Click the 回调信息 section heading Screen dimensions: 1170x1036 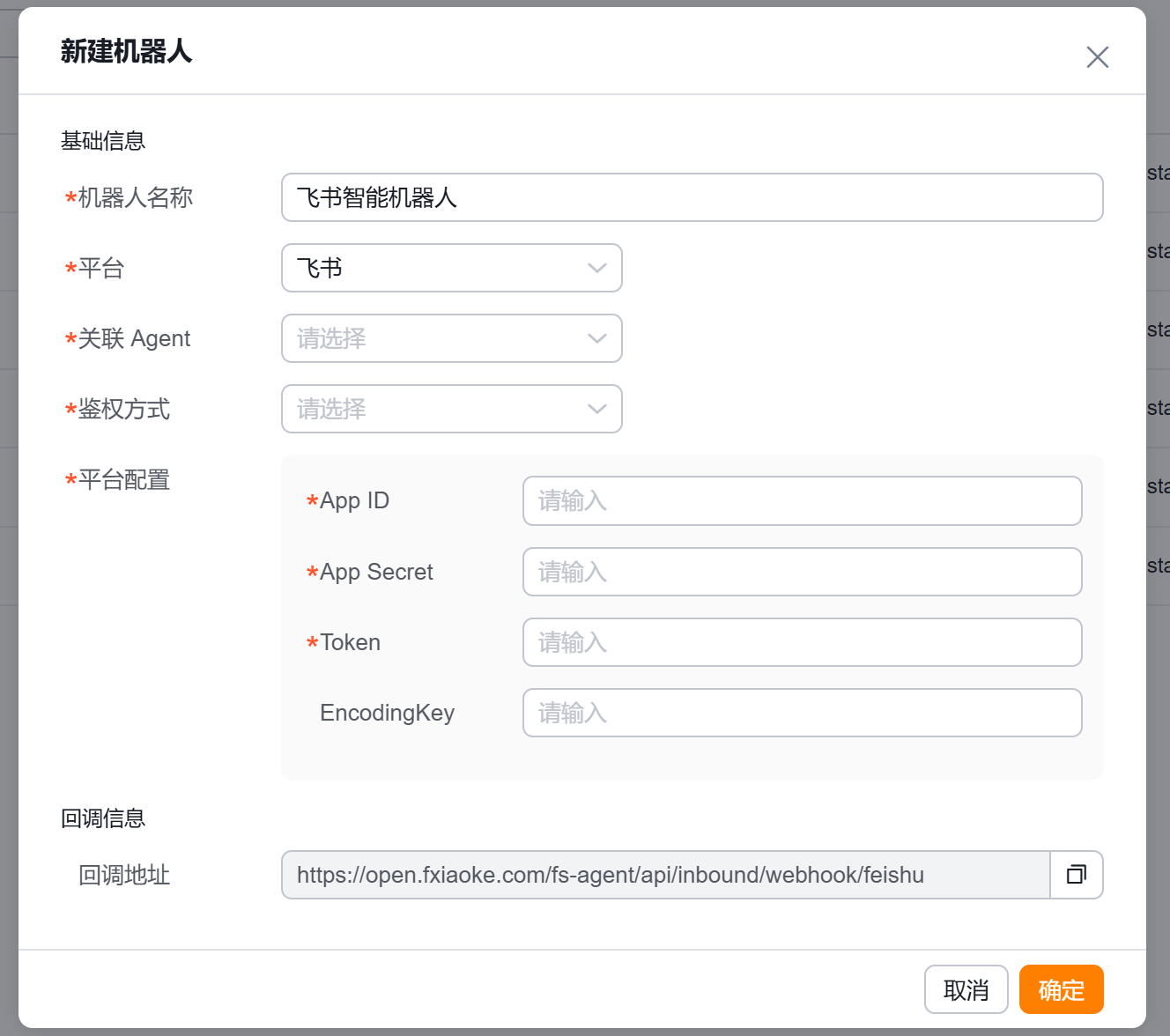coord(103,818)
